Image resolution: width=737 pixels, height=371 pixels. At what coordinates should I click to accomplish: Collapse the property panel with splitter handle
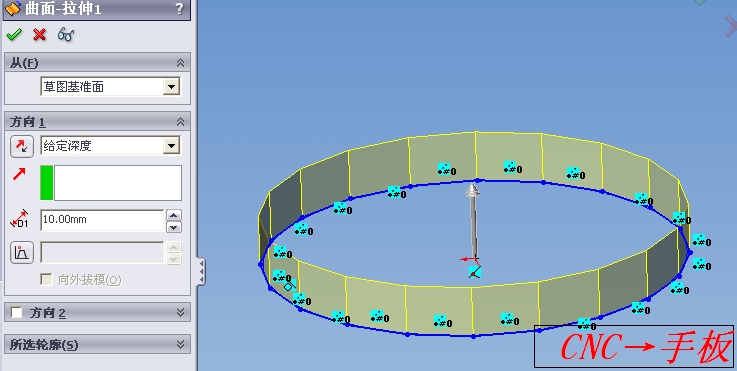point(201,271)
